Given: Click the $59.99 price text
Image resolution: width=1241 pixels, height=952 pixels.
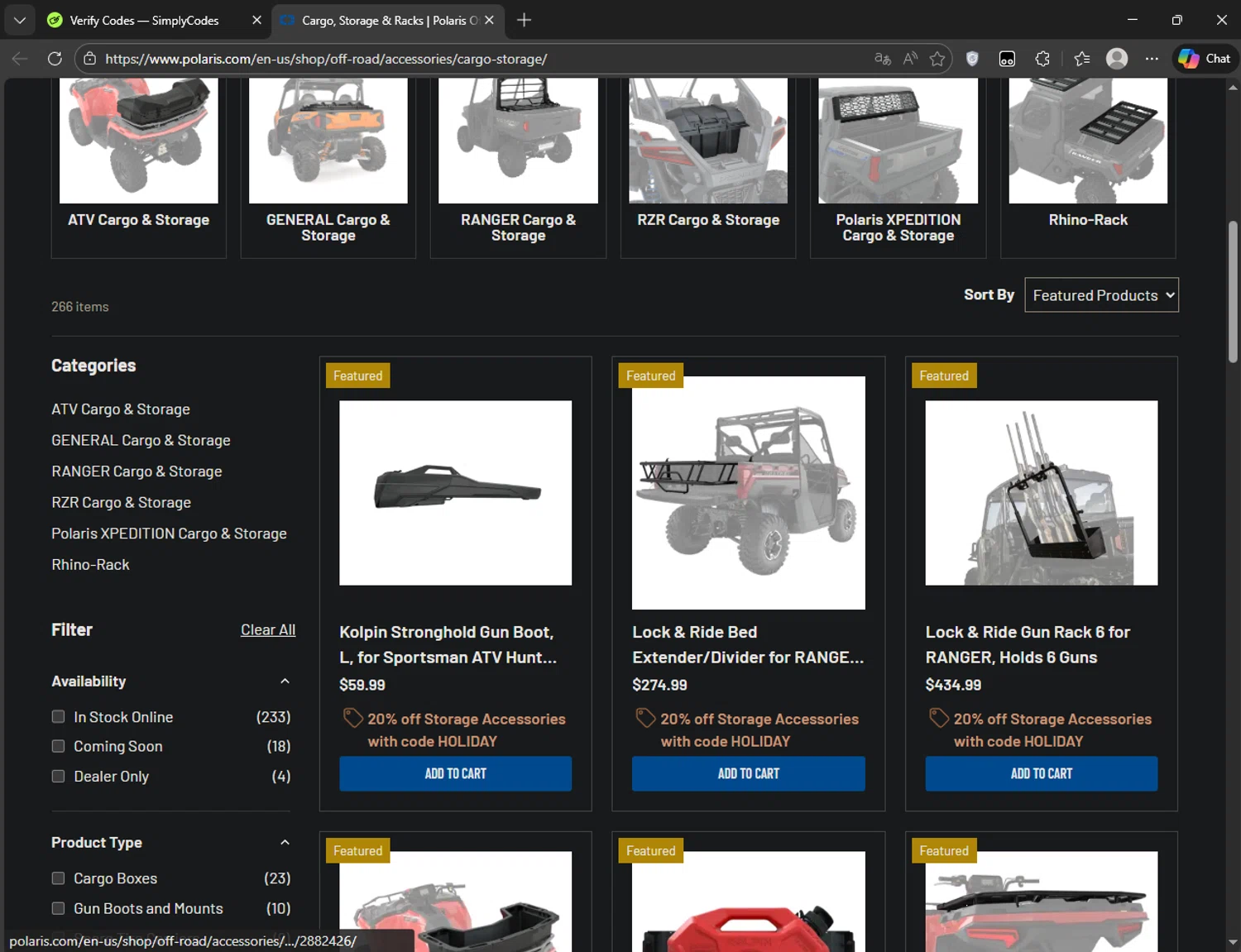Looking at the screenshot, I should 362,685.
